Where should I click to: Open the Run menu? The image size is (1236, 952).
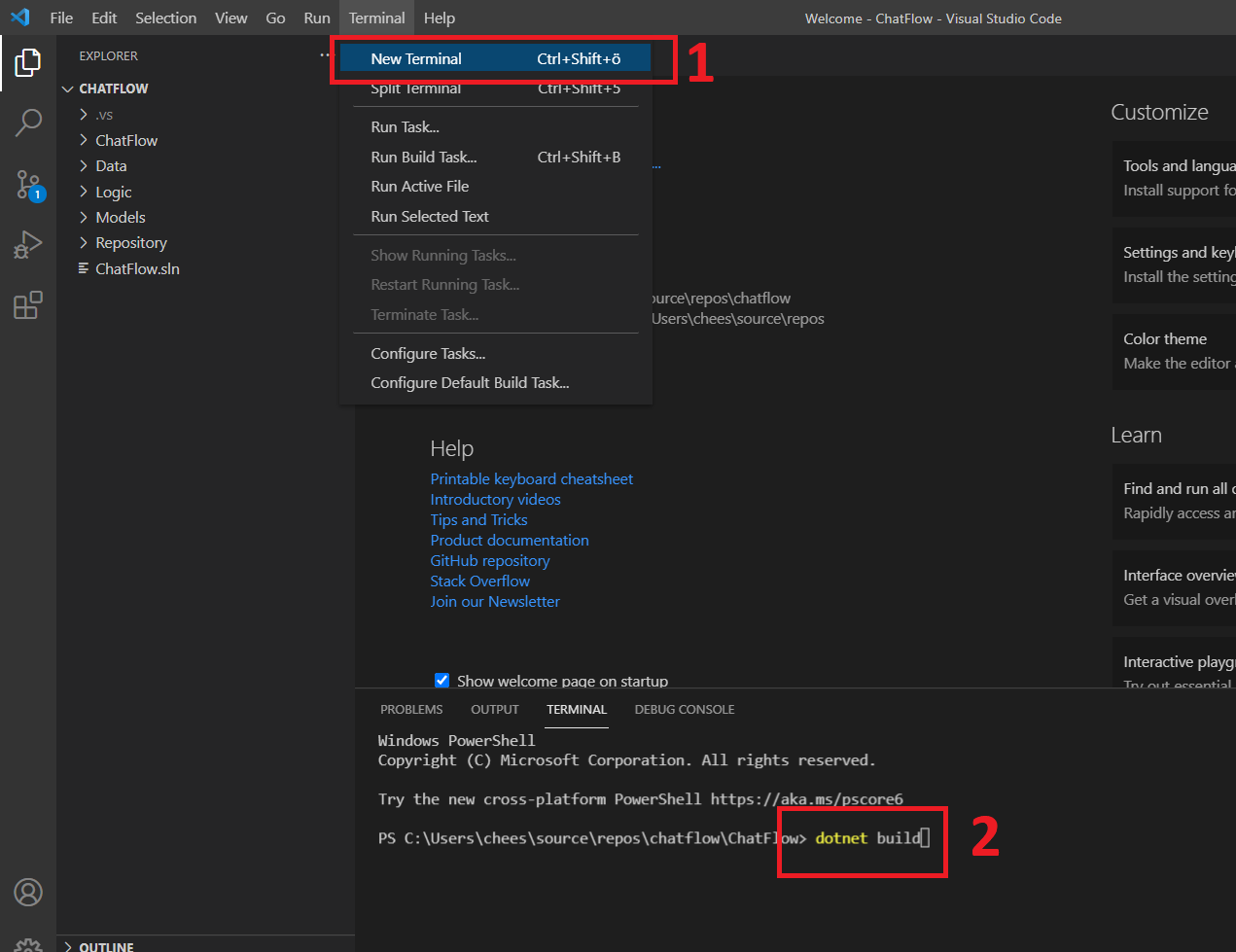pos(317,18)
